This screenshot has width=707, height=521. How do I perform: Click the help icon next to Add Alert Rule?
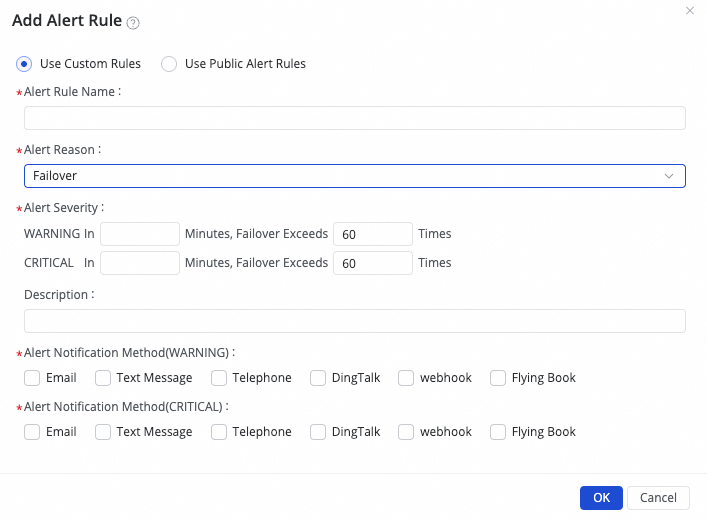tap(133, 23)
